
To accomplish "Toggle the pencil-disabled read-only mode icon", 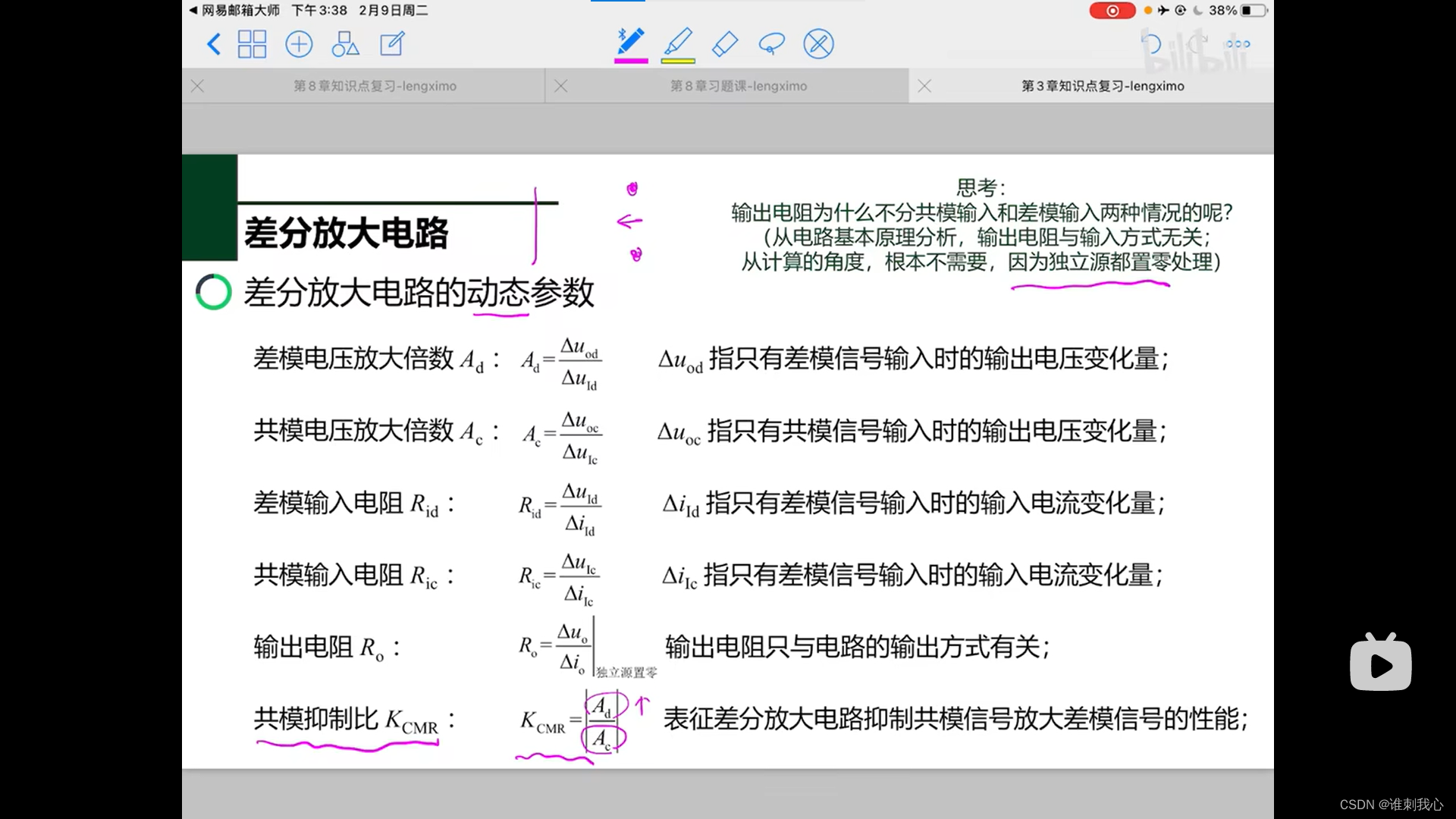I will [818, 44].
